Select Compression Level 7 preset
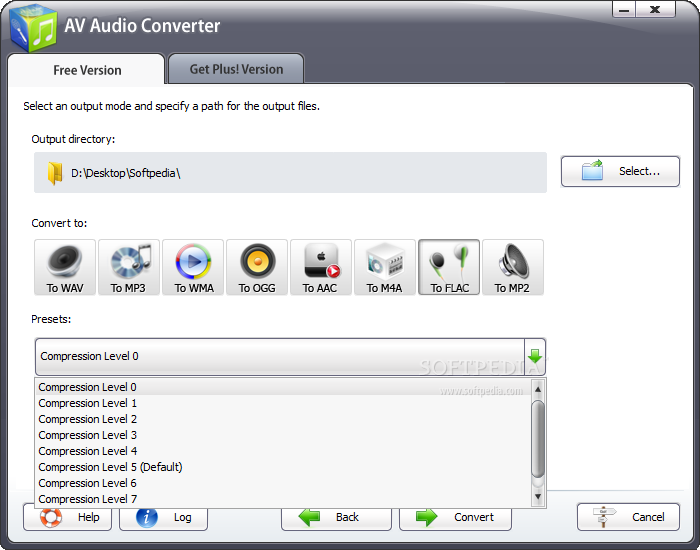The width and height of the screenshot is (700, 550). pos(283,499)
